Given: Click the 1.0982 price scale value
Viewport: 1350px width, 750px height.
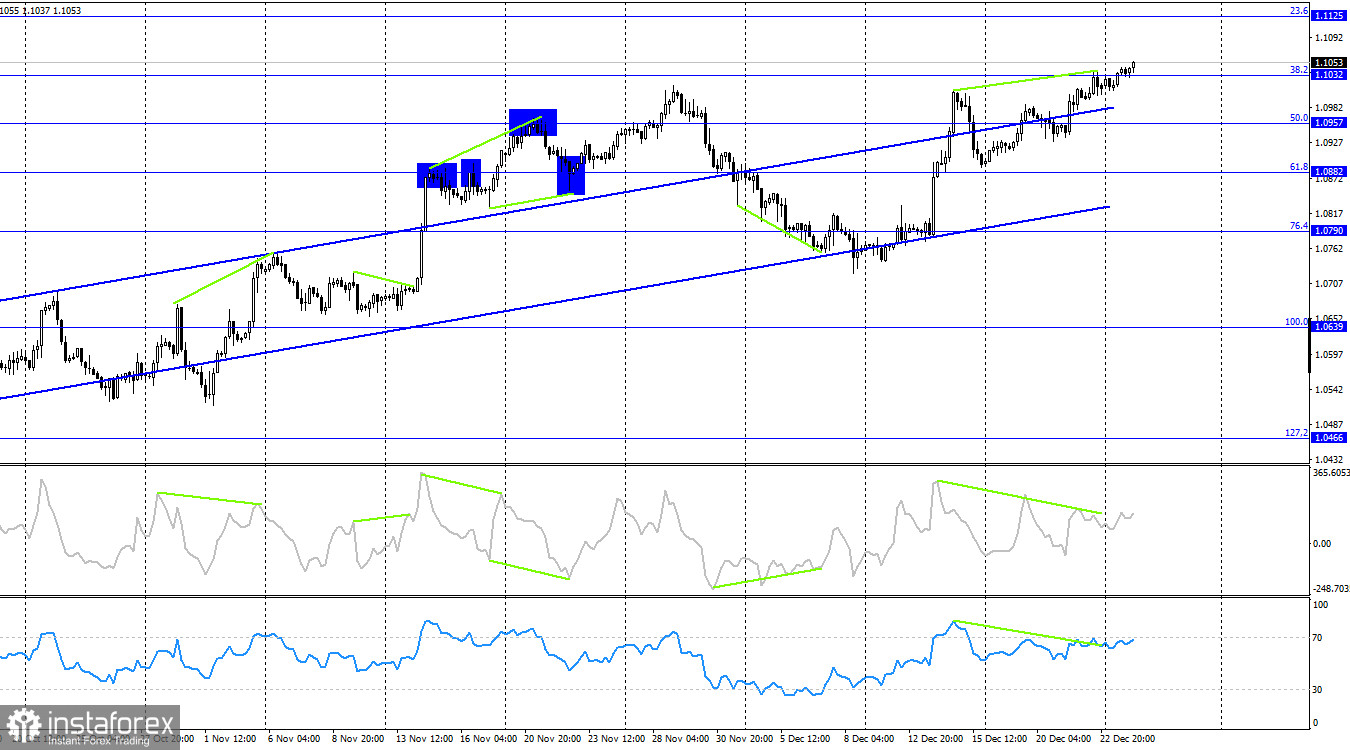Looking at the screenshot, I should tap(1330, 107).
